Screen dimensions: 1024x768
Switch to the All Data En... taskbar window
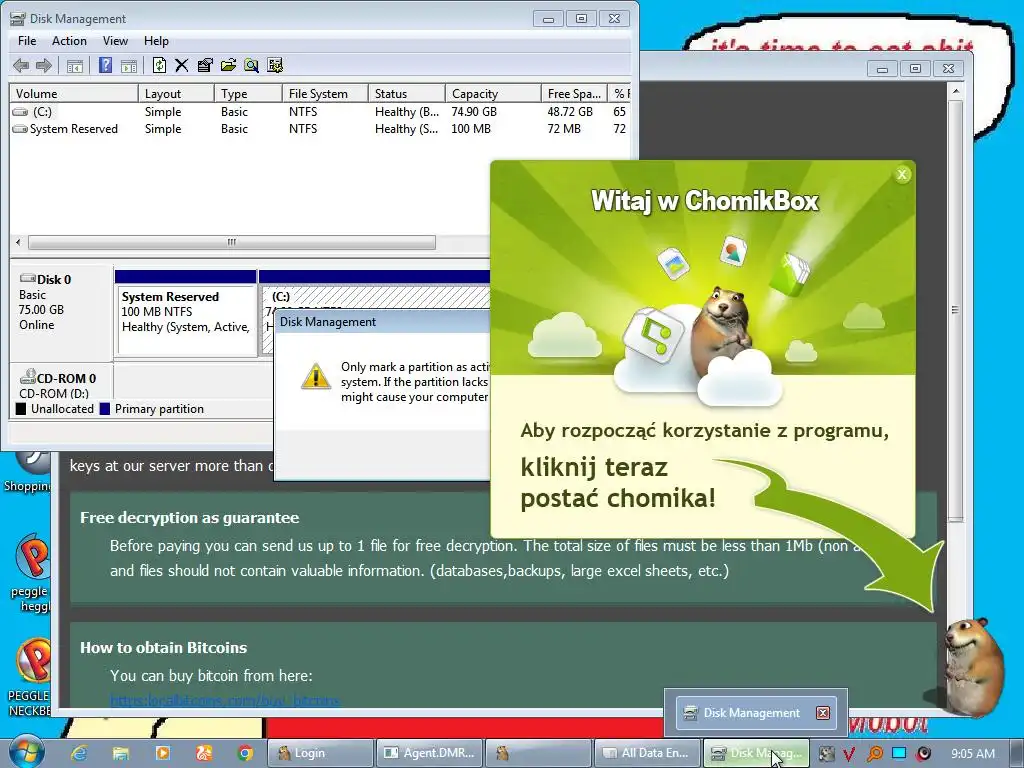pyautogui.click(x=647, y=753)
